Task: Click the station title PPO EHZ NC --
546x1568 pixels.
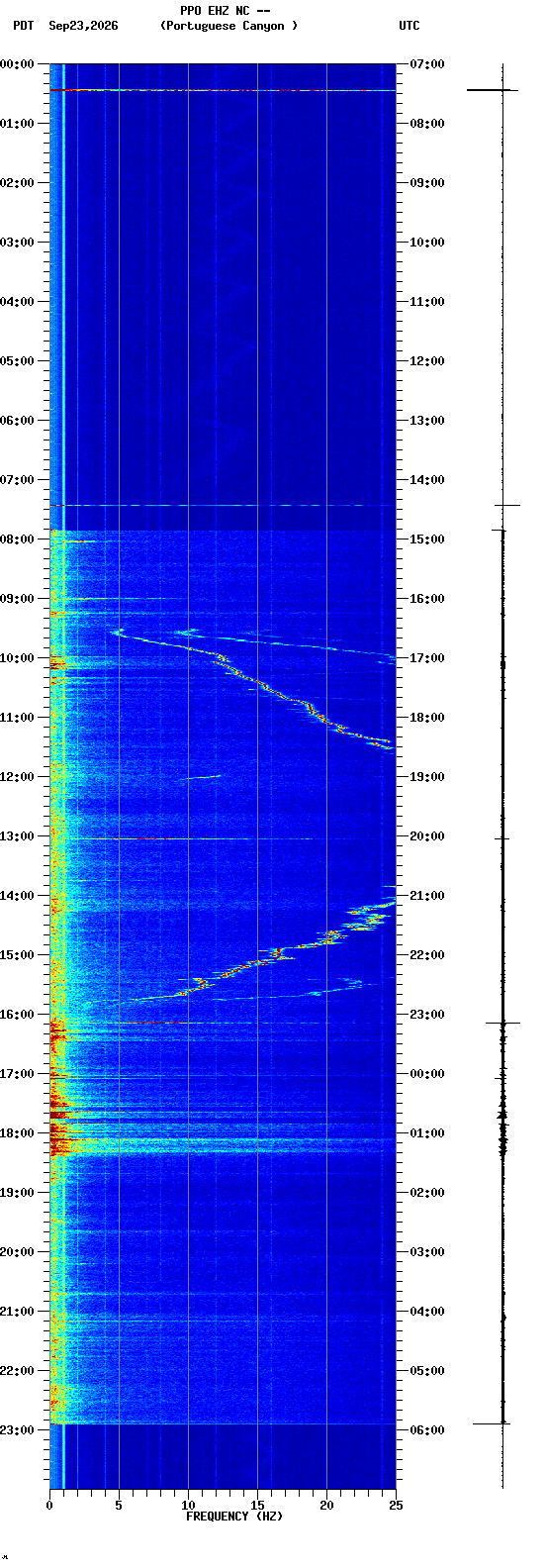Action: pyautogui.click(x=226, y=10)
